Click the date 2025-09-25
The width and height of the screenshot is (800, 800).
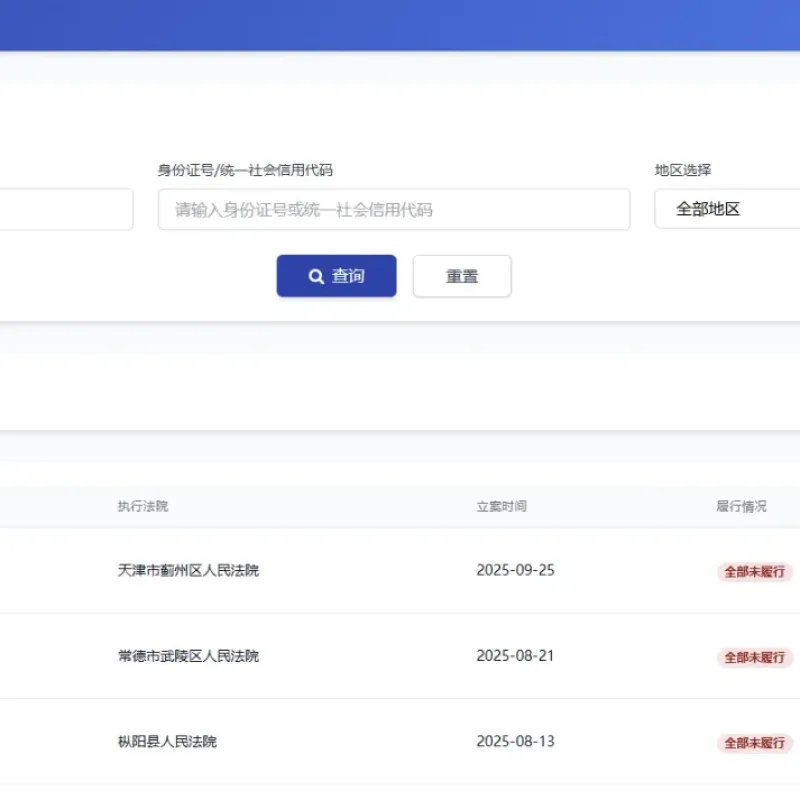[515, 570]
